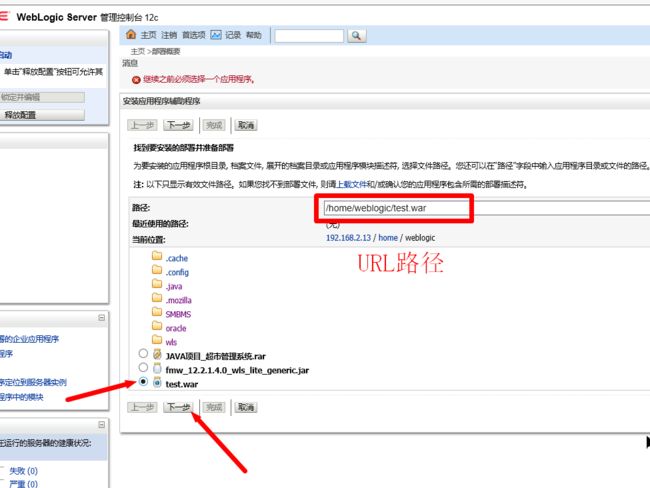Open the wls folder icon
Screen dimensions: 650x488
pos(157,340)
